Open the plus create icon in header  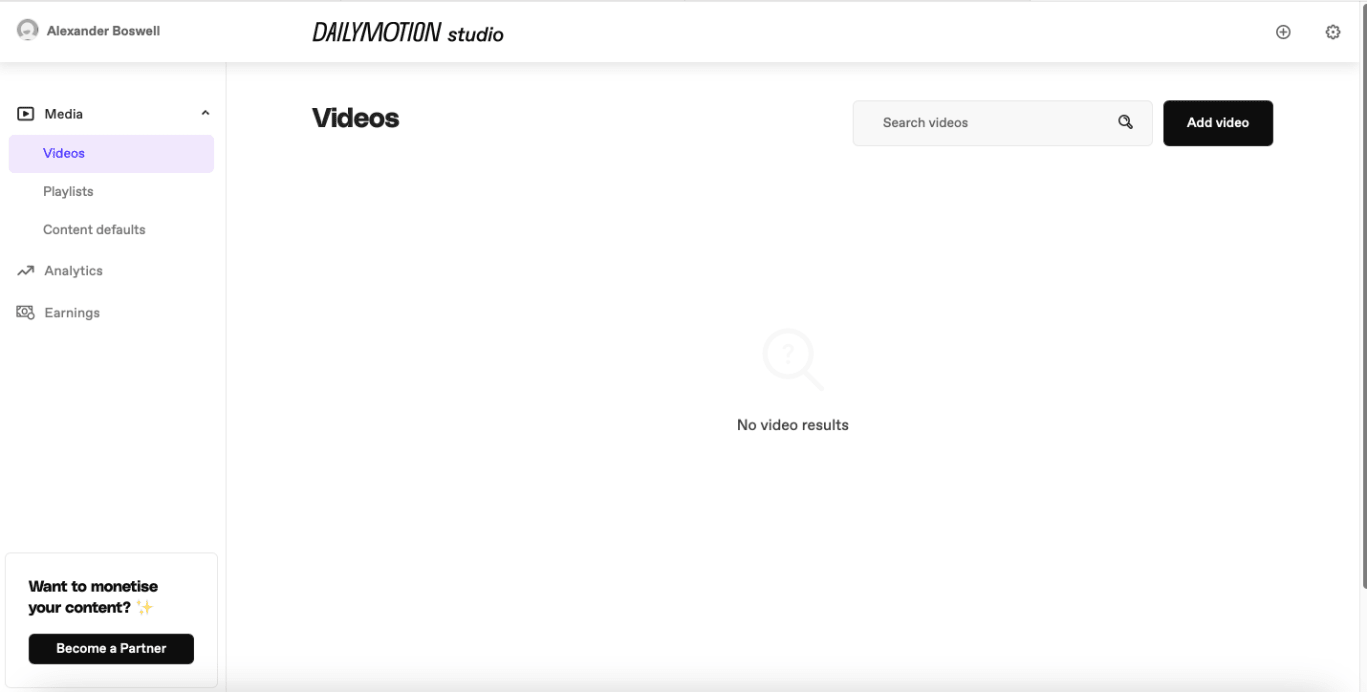(1283, 32)
